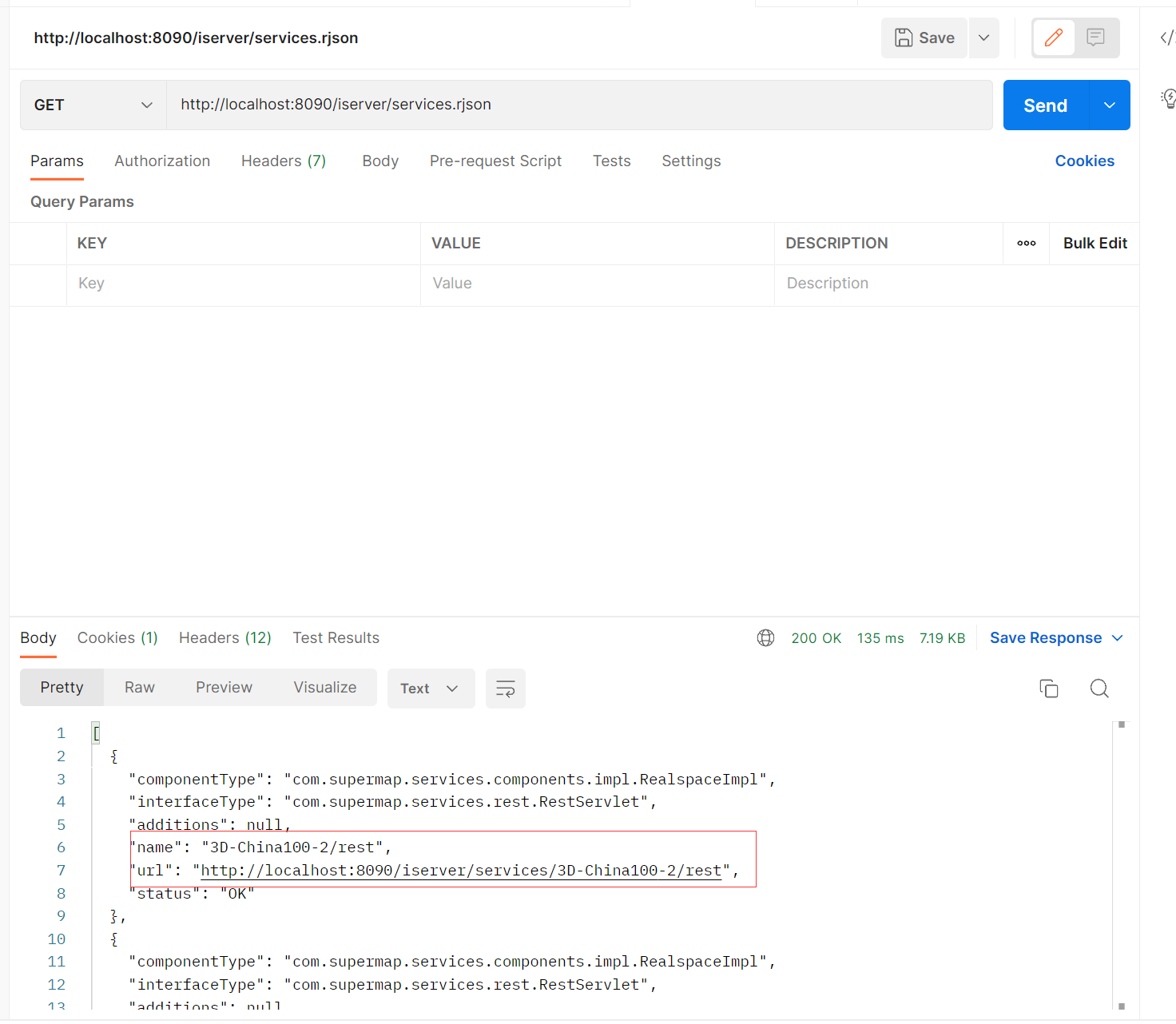This screenshot has width=1176, height=1024.
Task: Click the "name": "3D-China100-2/rest" line
Action: (260, 847)
